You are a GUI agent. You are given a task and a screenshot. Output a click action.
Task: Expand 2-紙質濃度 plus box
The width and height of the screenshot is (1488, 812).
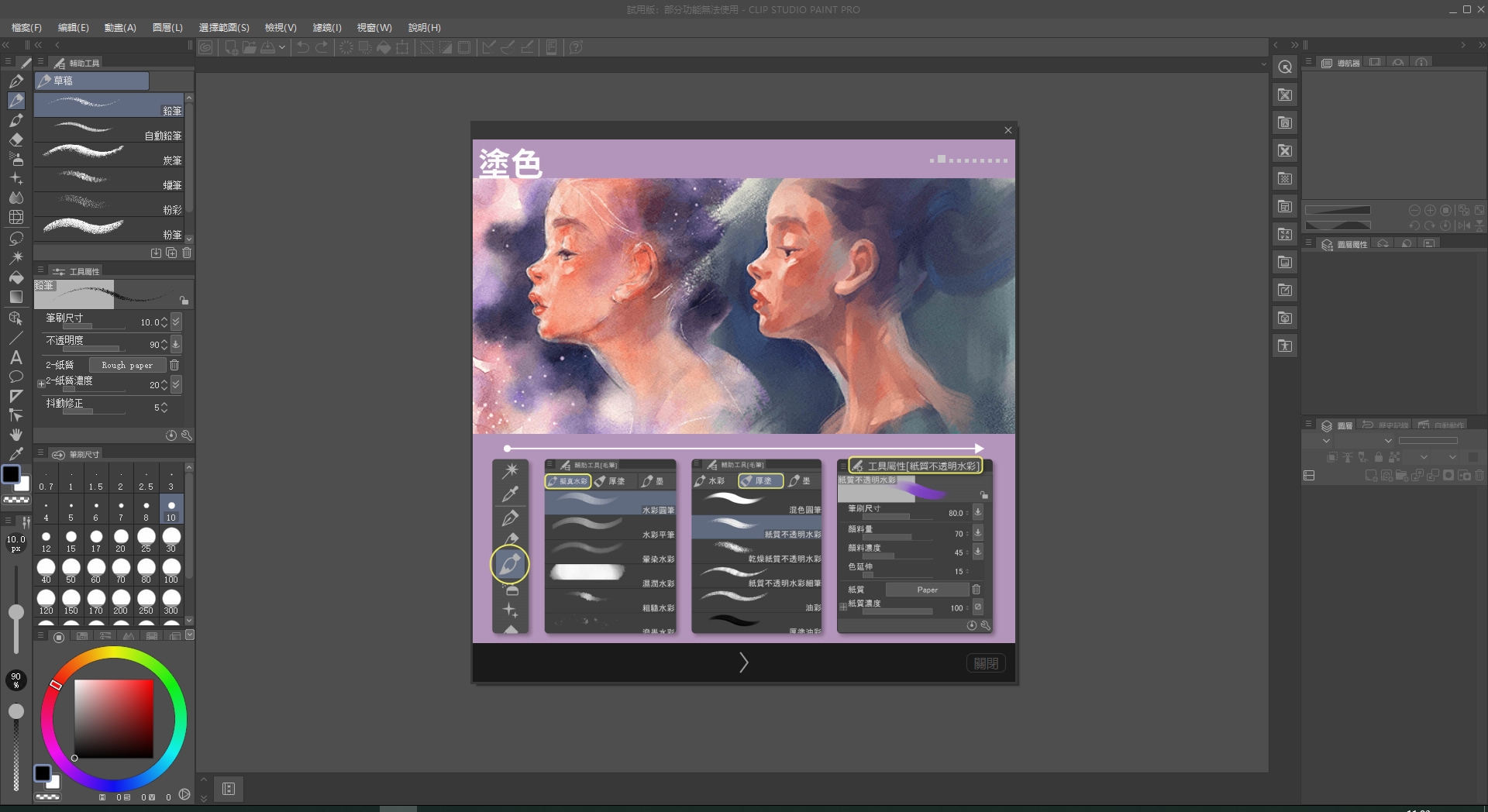41,384
